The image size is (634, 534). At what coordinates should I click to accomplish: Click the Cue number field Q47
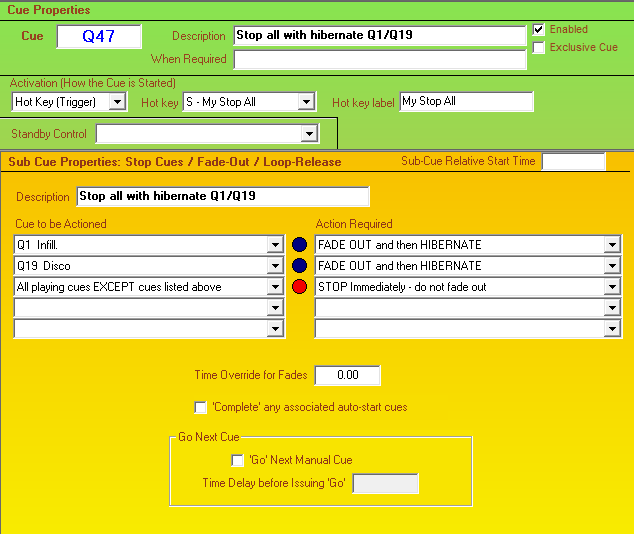99,36
